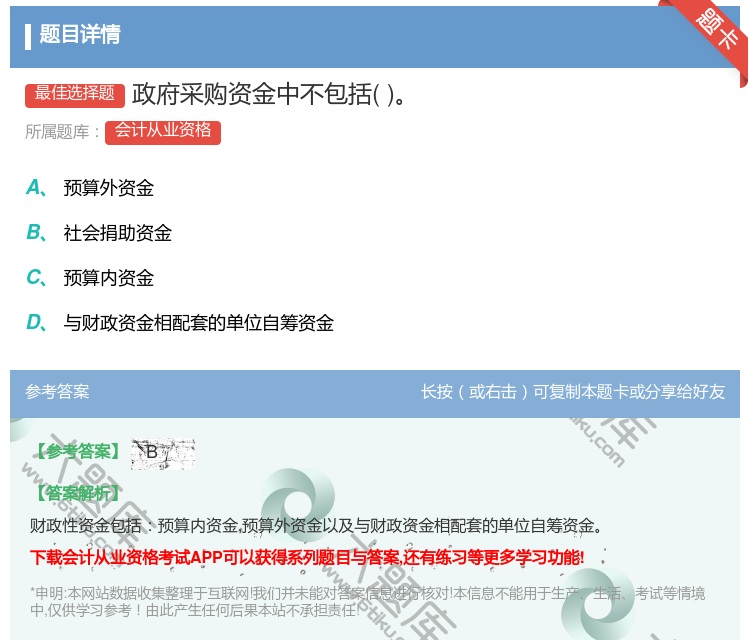750x640 pixels.
Task: Select option C 预算内资金
Action: [90, 277]
